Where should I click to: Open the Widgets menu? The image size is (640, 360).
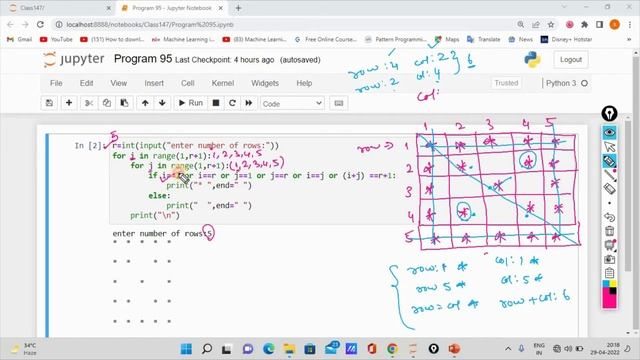(x=265, y=83)
